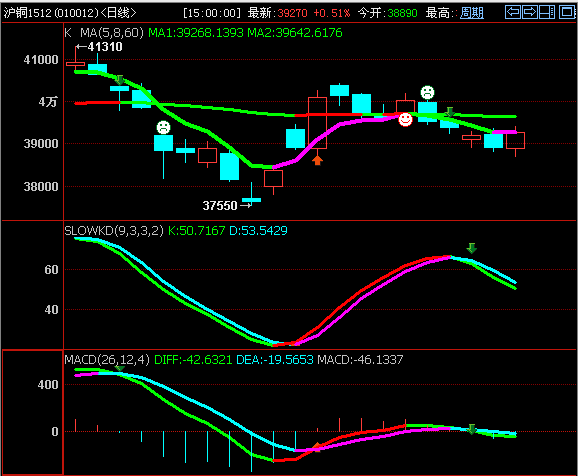The image size is (578, 476).
Task: Click the MACD panel left axis box
Action: pos(33,412)
